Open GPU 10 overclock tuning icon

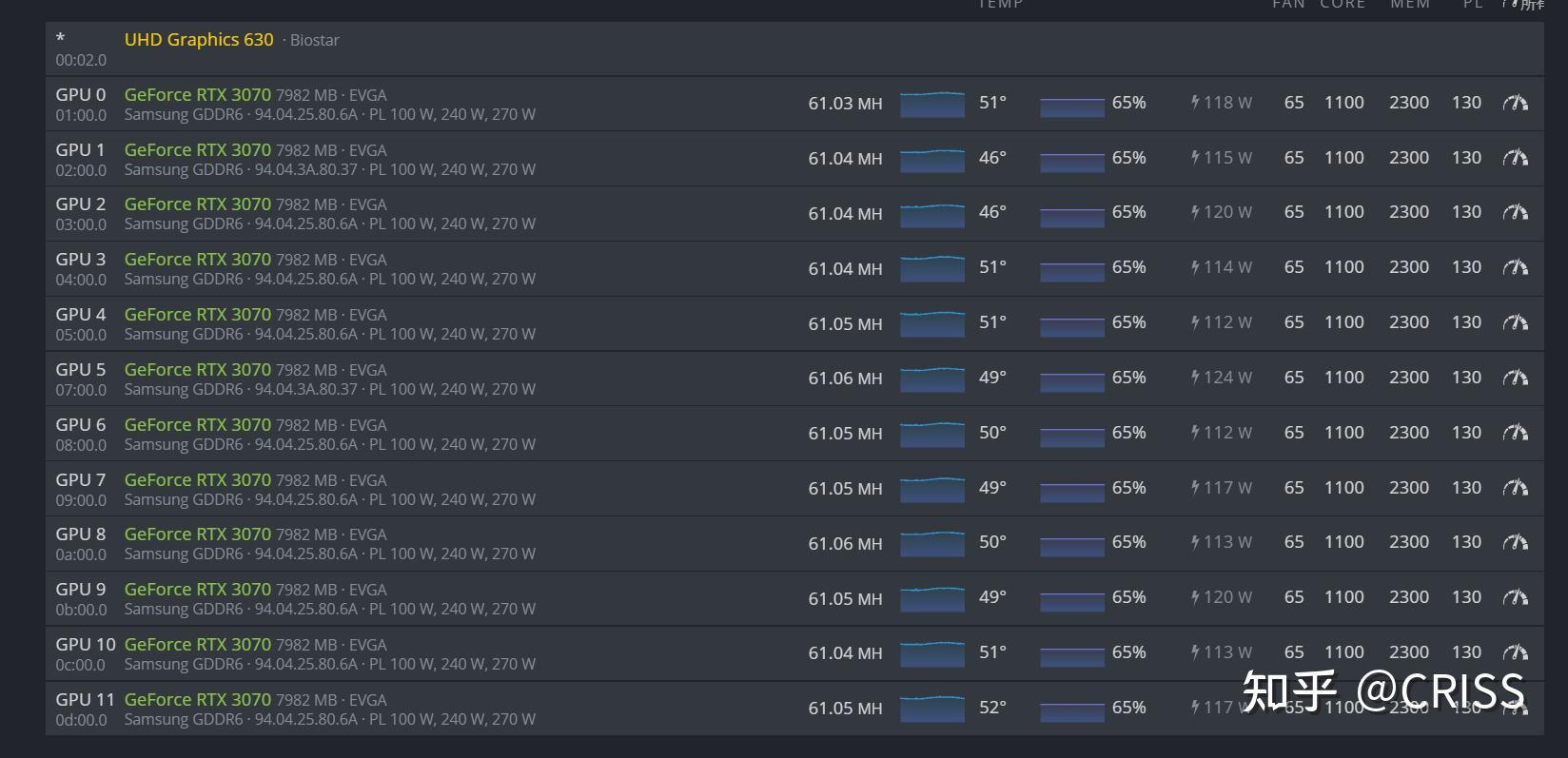click(1515, 652)
